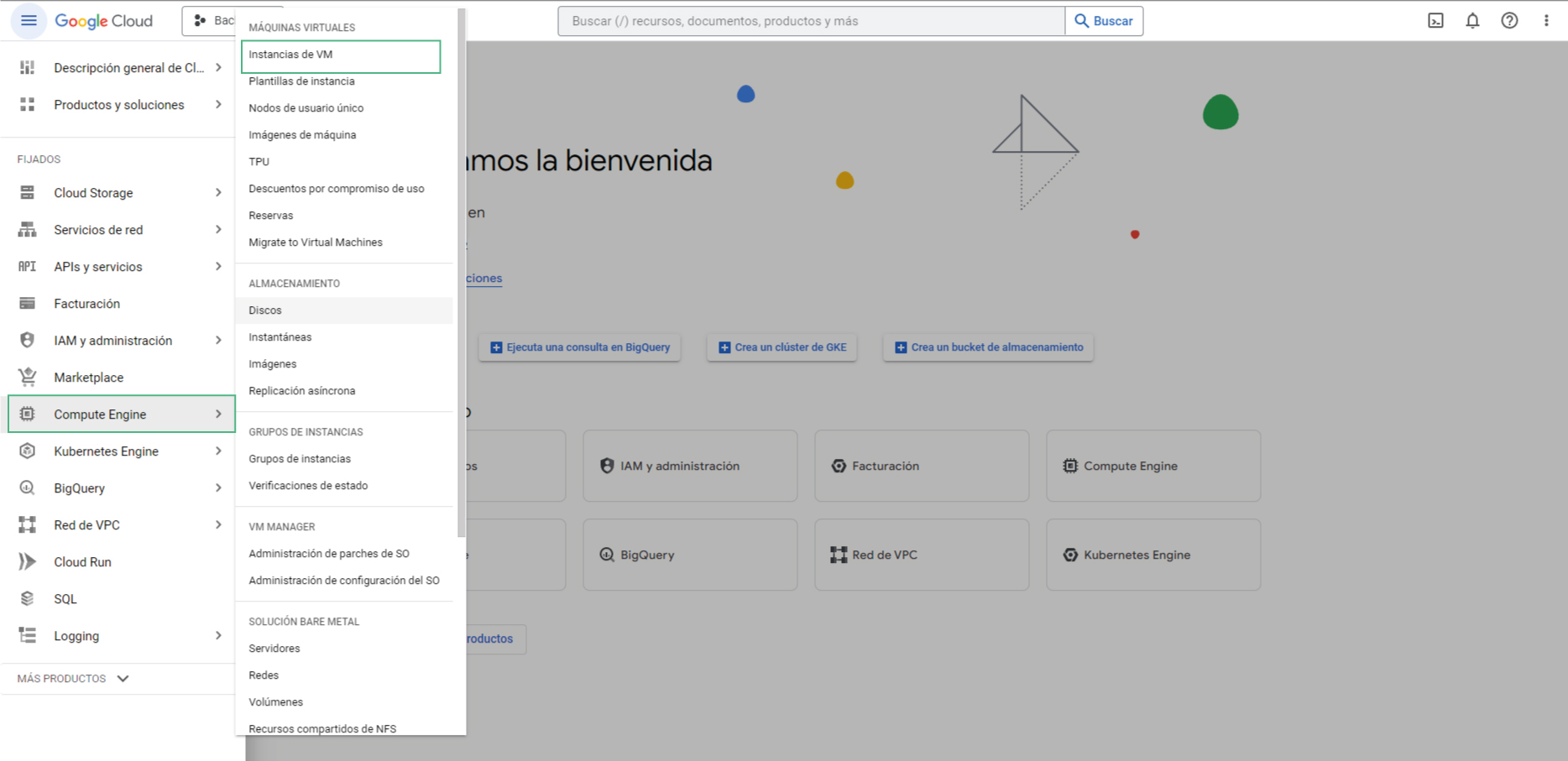Expand the Cloud Storage submenu chevron

218,193
